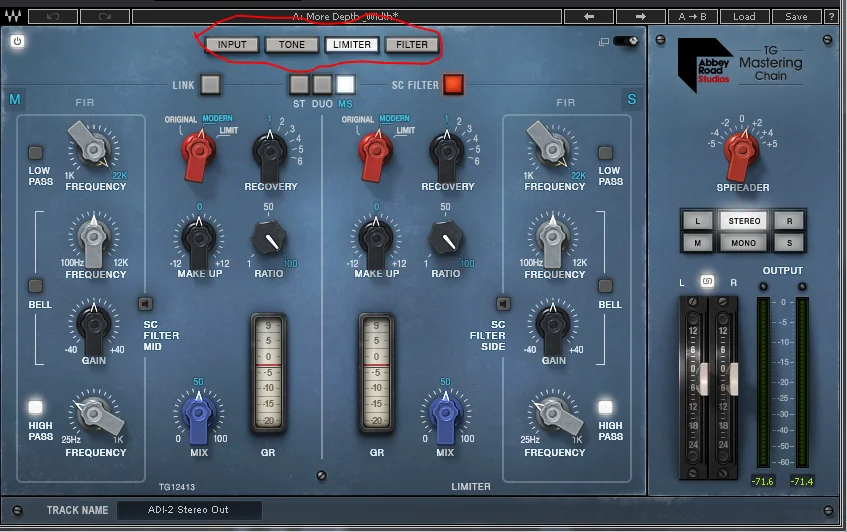Viewport: 847px width, 532px height.
Task: Click the M channel indicator
Action: [x=15, y=99]
